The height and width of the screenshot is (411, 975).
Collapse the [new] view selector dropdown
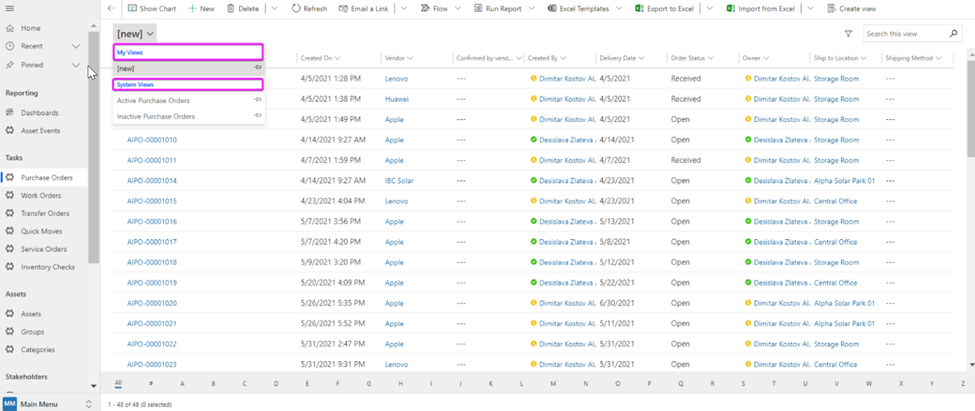click(x=135, y=34)
